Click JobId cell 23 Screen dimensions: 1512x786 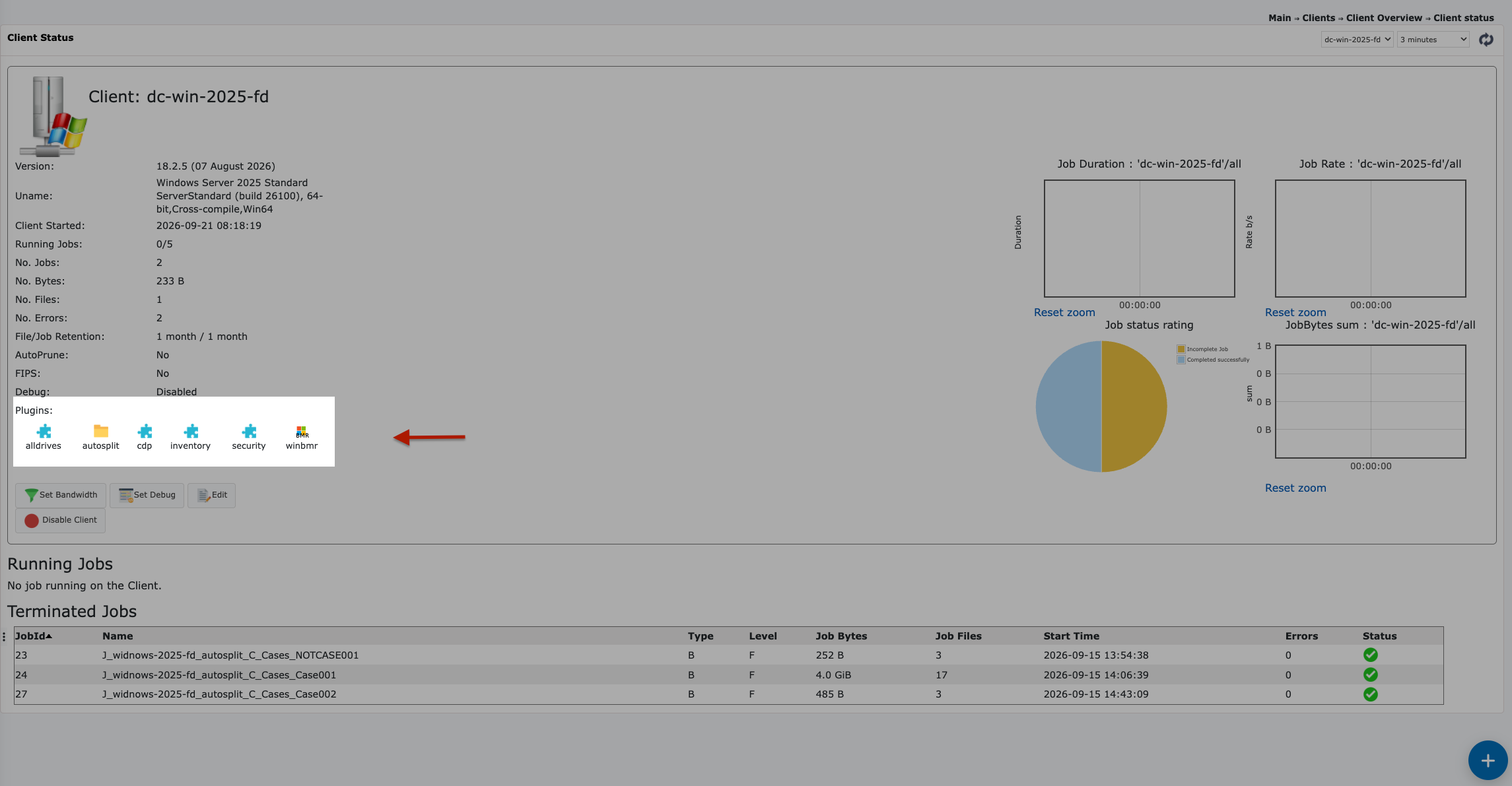21,655
